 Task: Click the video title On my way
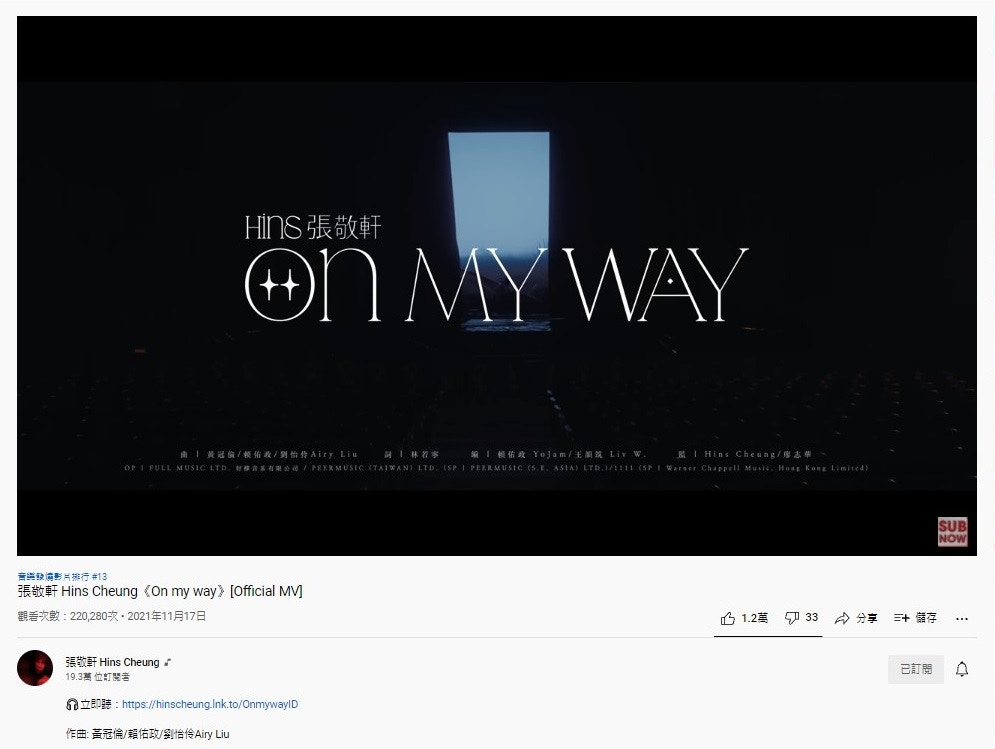(160, 591)
